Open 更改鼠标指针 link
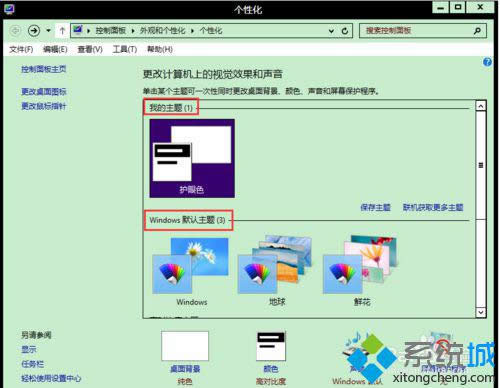 44,106
